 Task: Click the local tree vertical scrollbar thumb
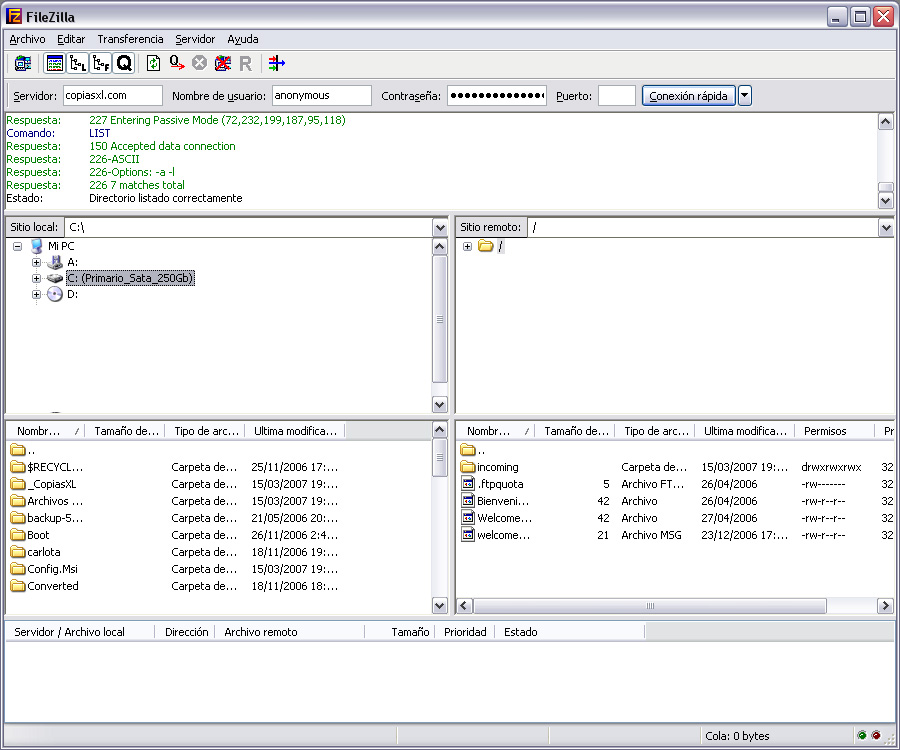pyautogui.click(x=440, y=319)
